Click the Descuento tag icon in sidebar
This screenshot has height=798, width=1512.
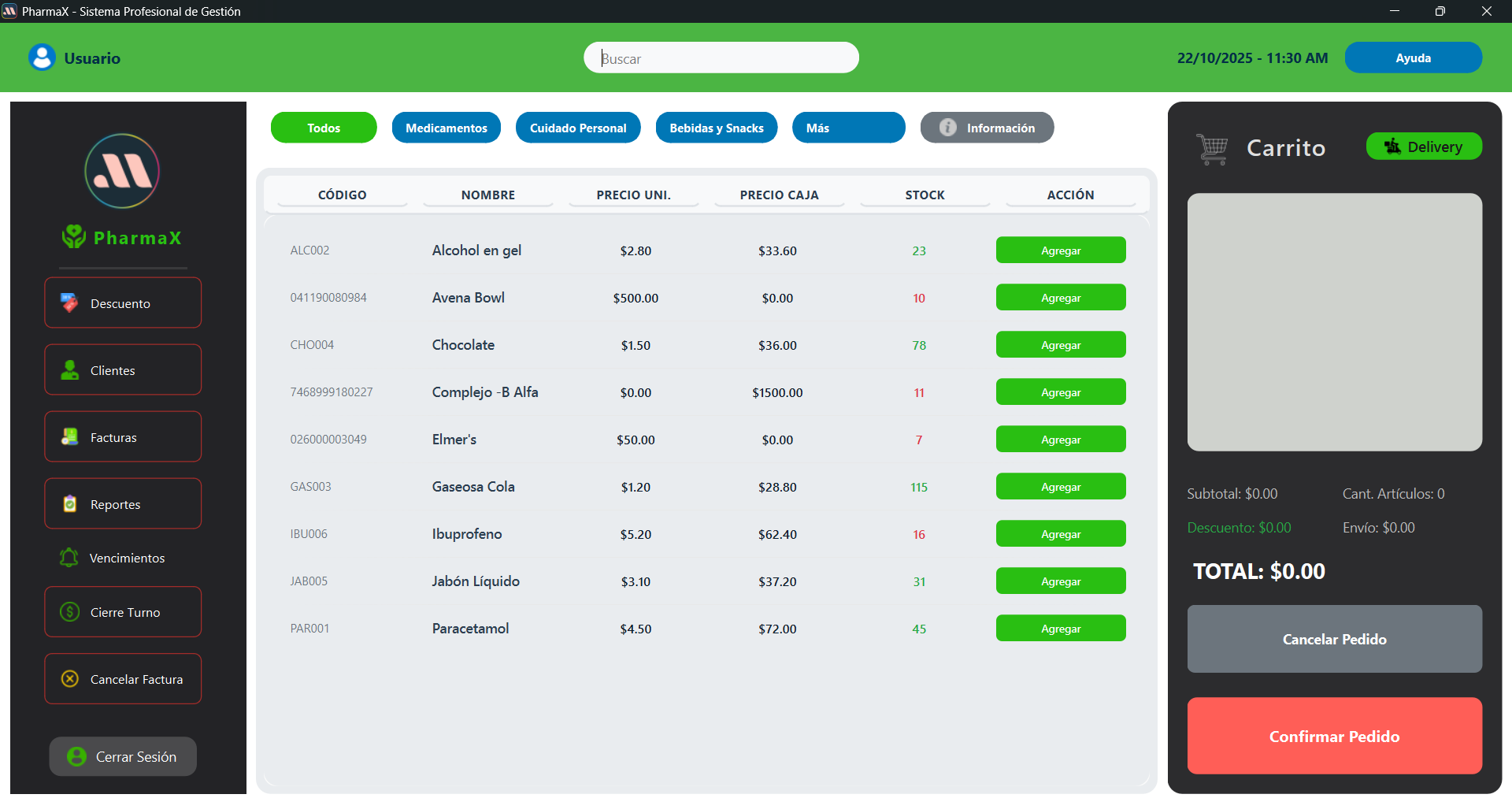pyautogui.click(x=70, y=303)
